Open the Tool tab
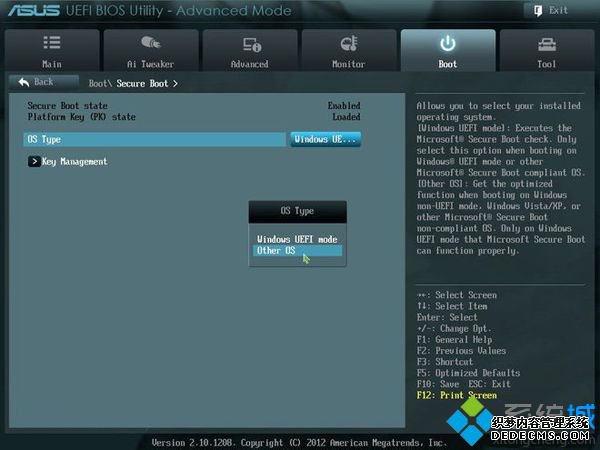 pyautogui.click(x=547, y=50)
